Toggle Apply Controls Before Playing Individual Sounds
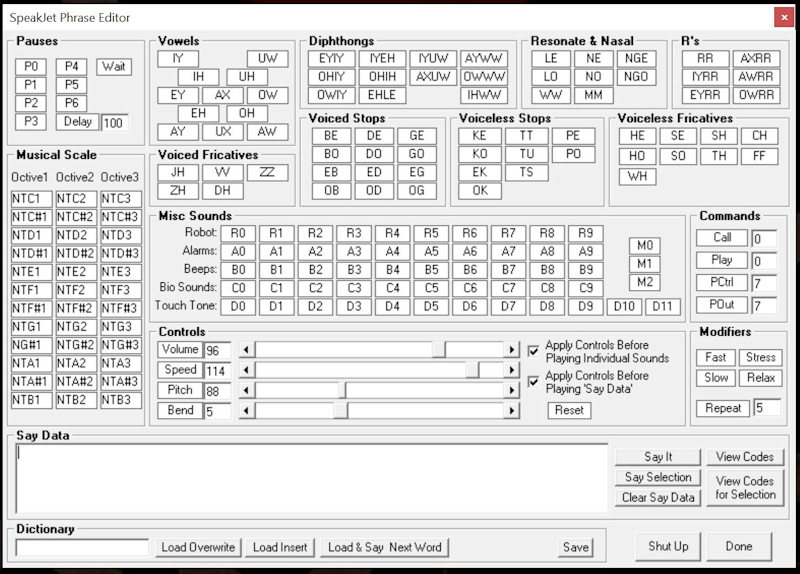The height and width of the screenshot is (574, 800). click(x=533, y=351)
